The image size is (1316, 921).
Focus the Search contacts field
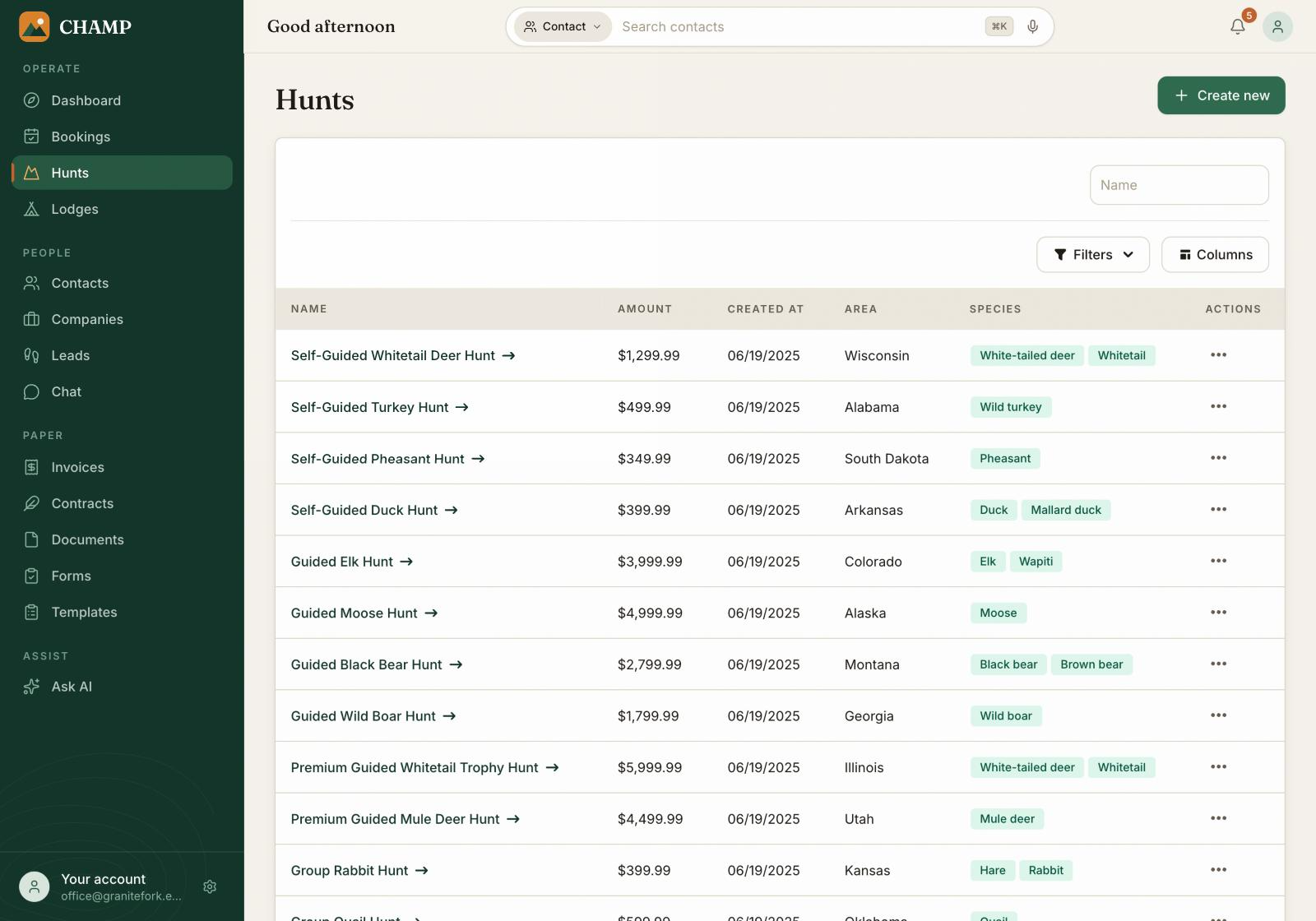coord(798,26)
